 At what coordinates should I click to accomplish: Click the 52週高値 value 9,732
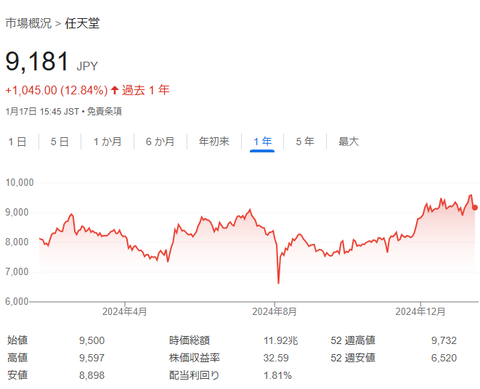(444, 341)
